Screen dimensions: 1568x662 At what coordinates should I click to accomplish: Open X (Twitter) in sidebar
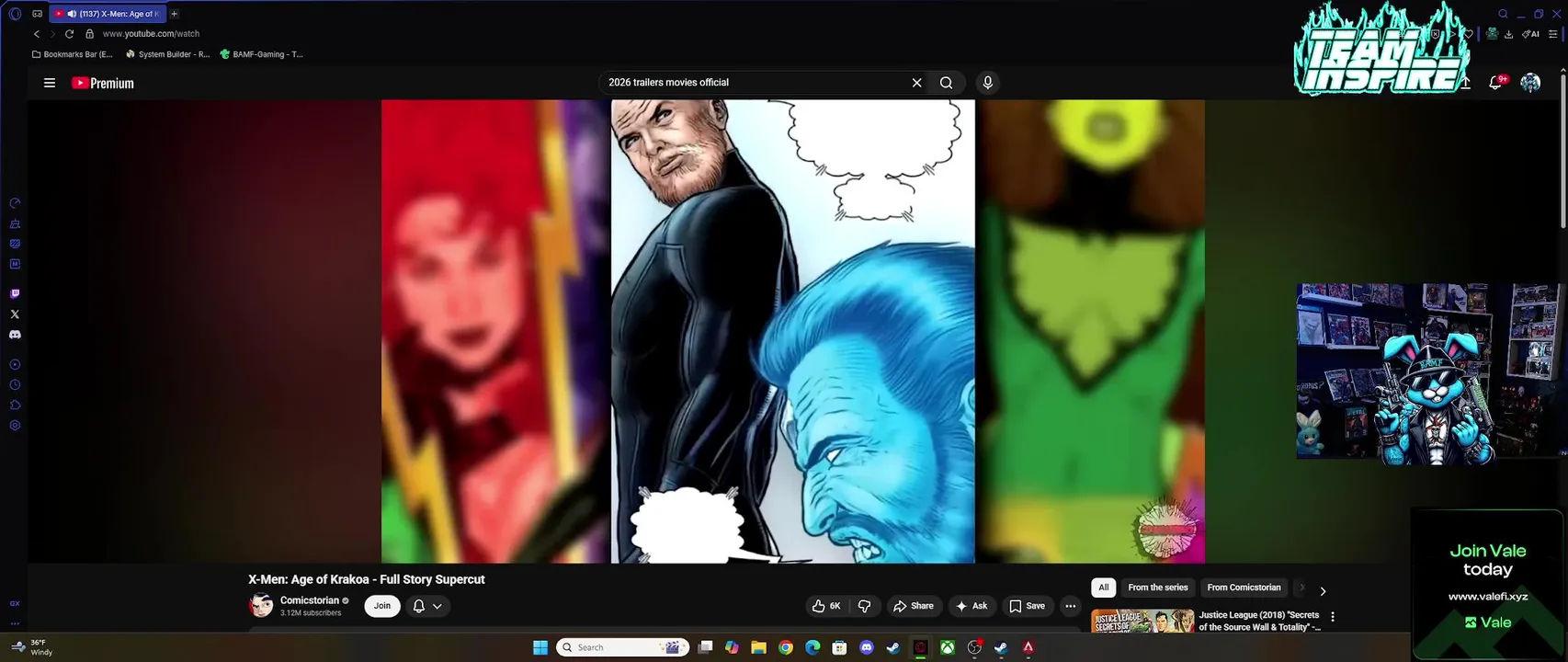(15, 314)
